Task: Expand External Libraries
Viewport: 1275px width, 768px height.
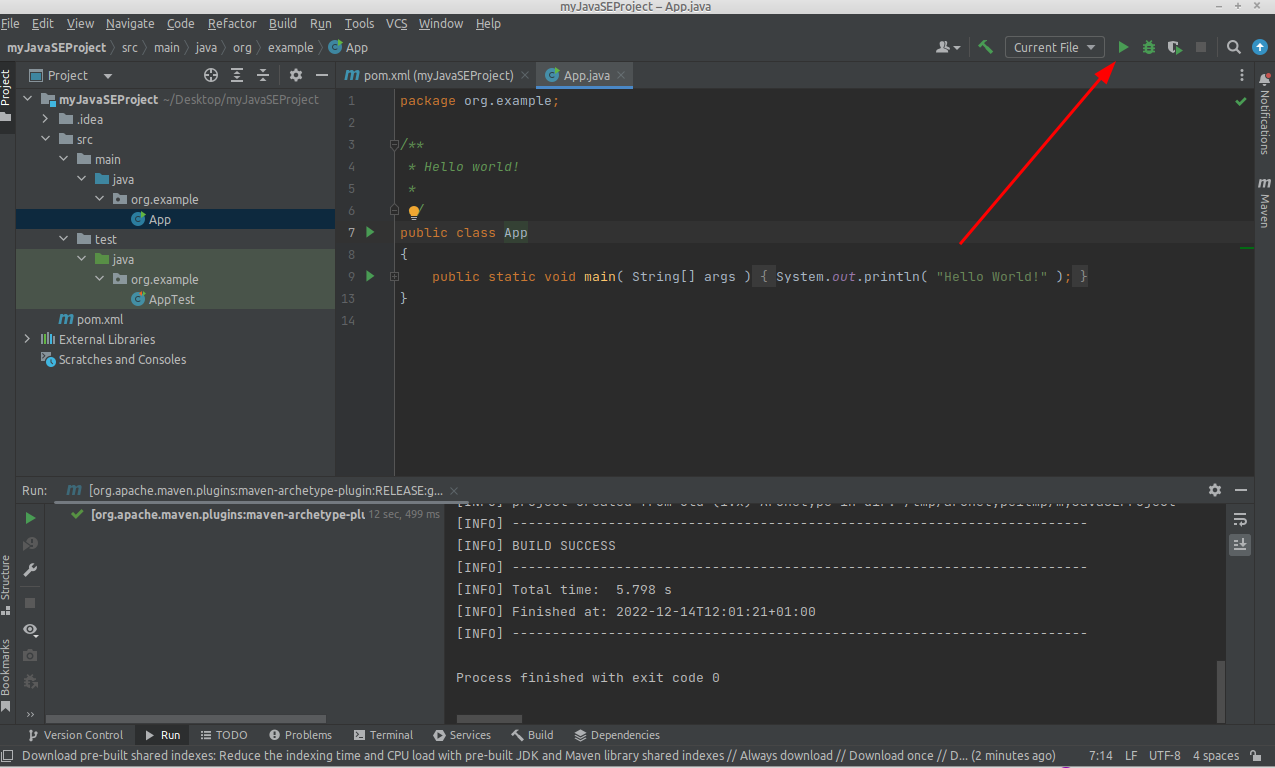Action: (27, 339)
